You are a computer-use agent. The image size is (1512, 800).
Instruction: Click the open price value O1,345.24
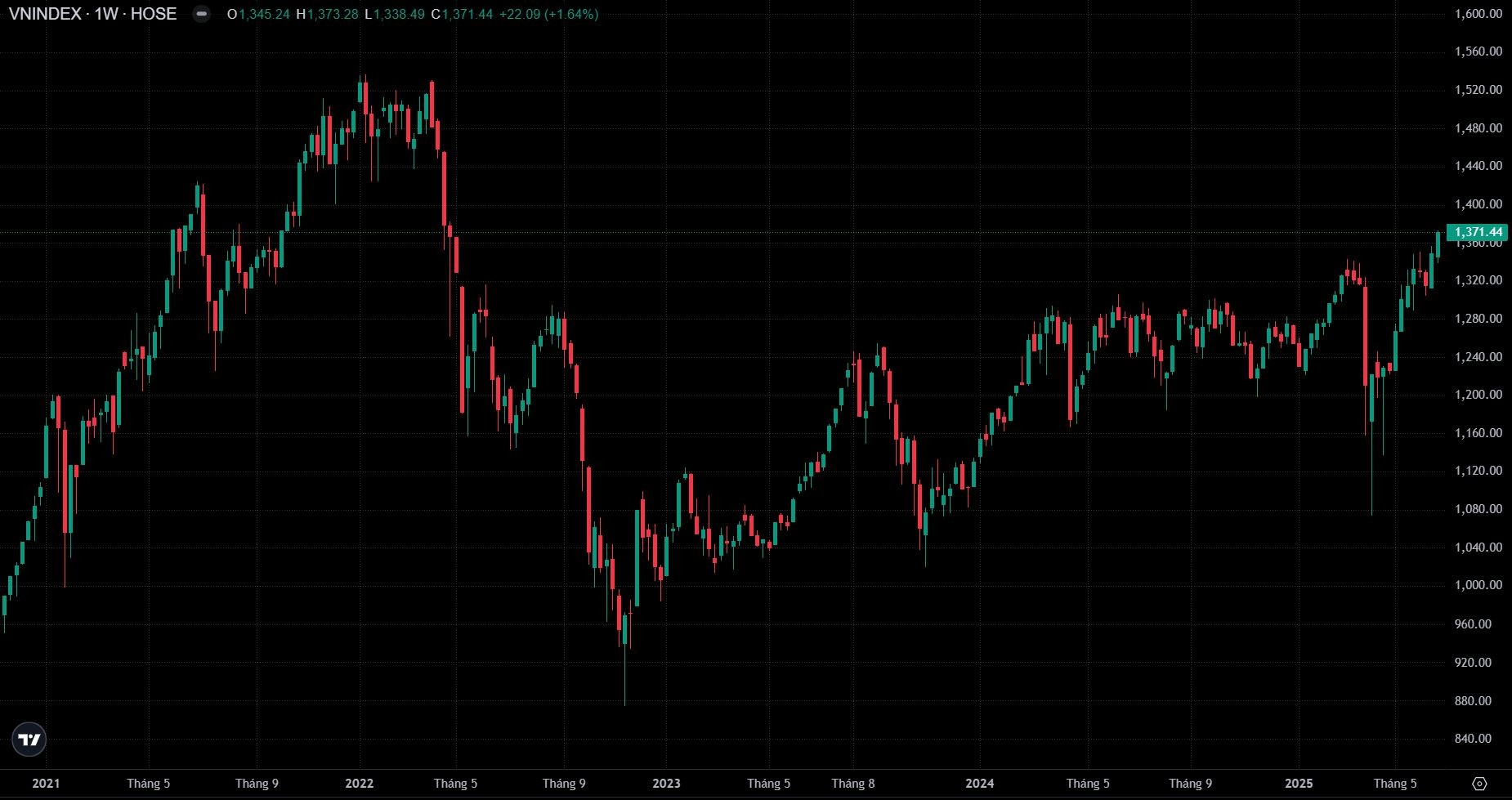258,14
